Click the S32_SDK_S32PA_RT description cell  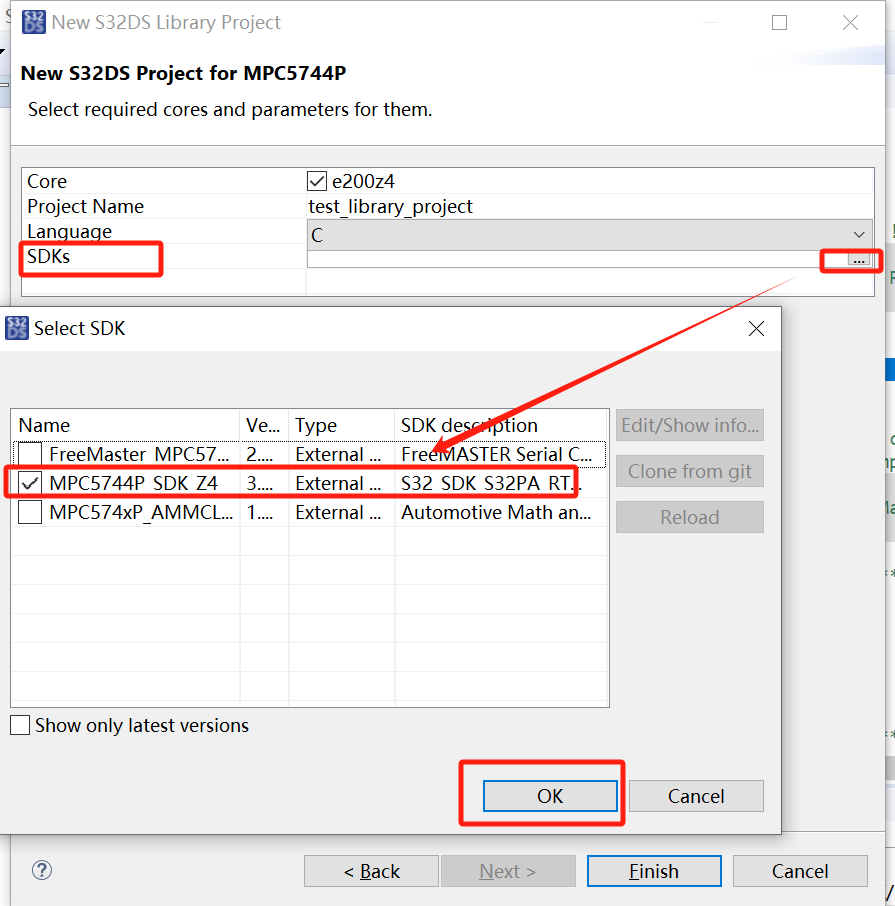pos(491,483)
